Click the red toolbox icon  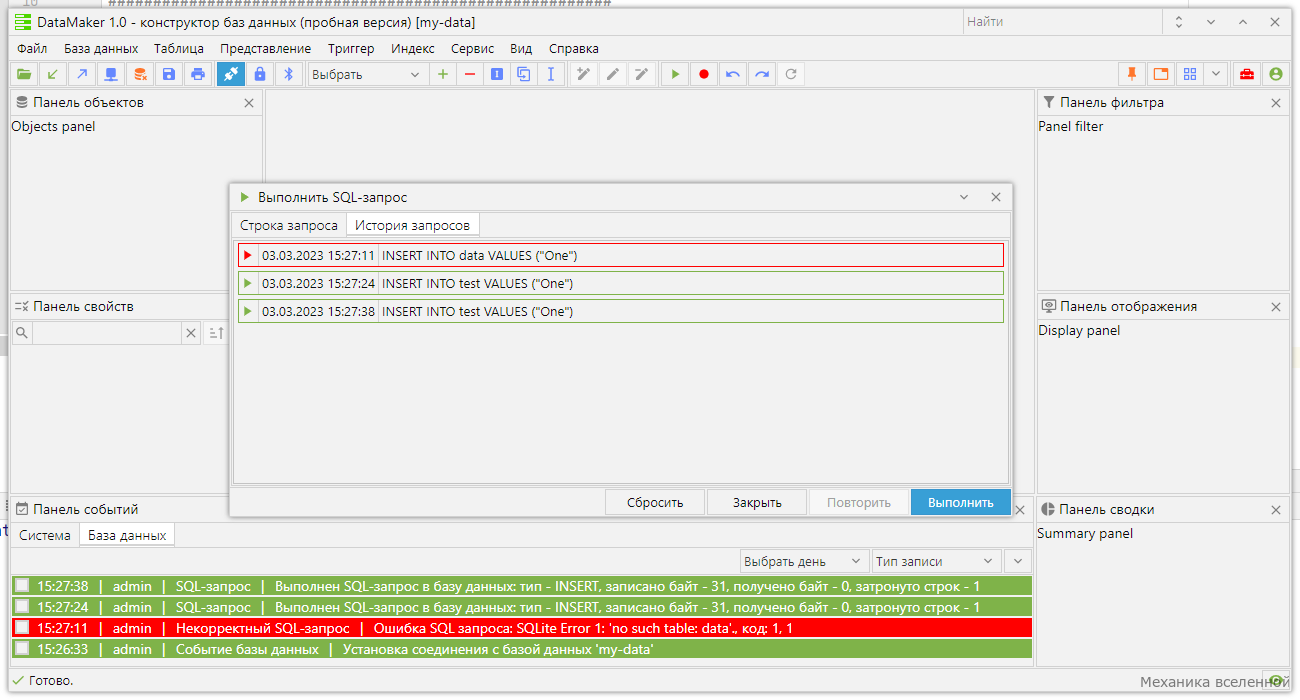tap(1246, 74)
